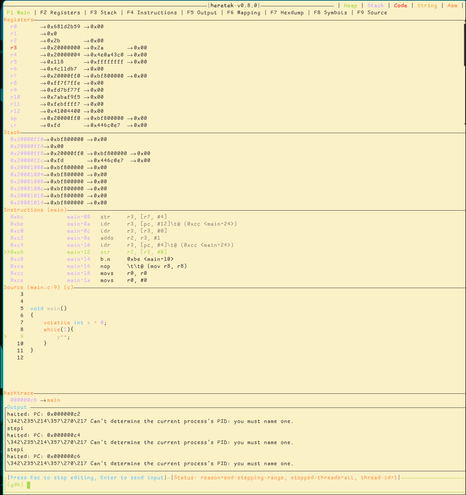This screenshot has height=495, width=466.
Task: Click the movs r0, #0 instruction
Action: point(123,280)
